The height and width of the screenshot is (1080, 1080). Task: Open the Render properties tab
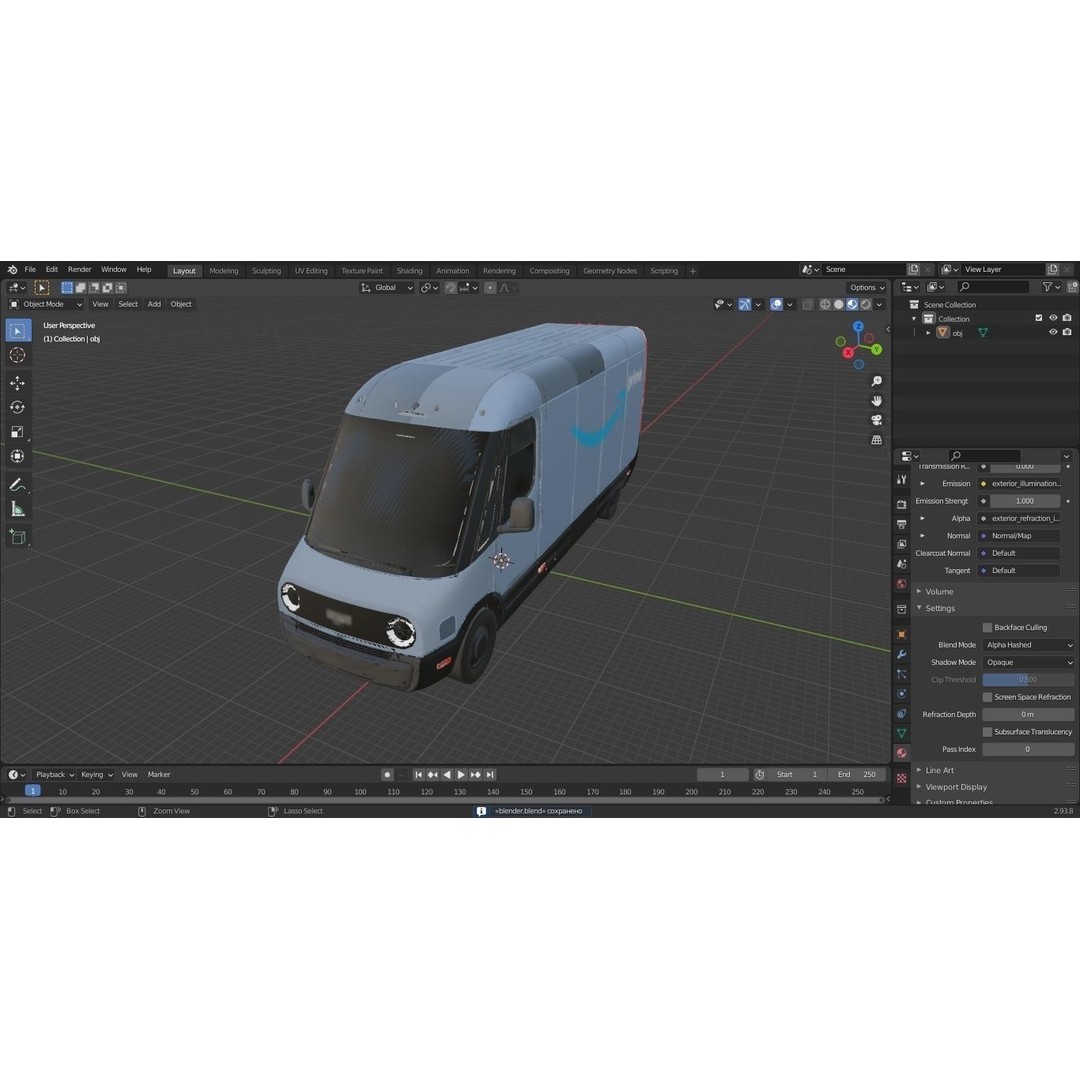[902, 504]
